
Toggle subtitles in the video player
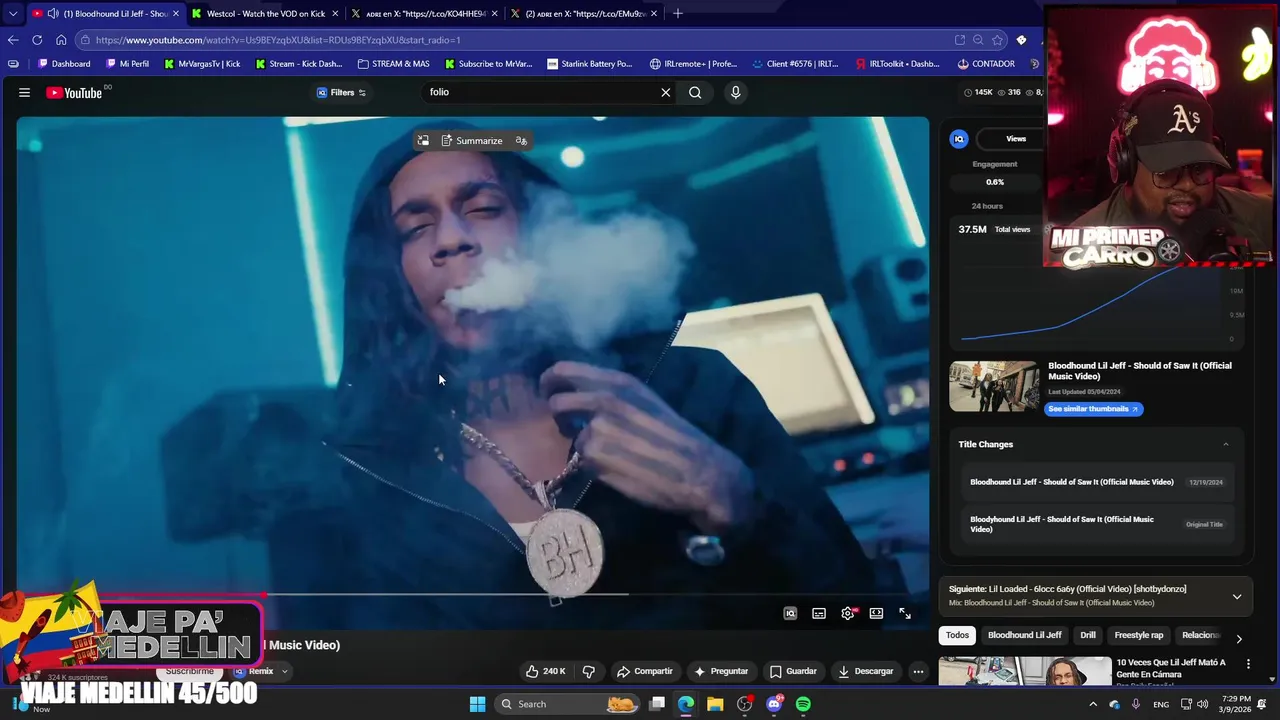pos(819,613)
